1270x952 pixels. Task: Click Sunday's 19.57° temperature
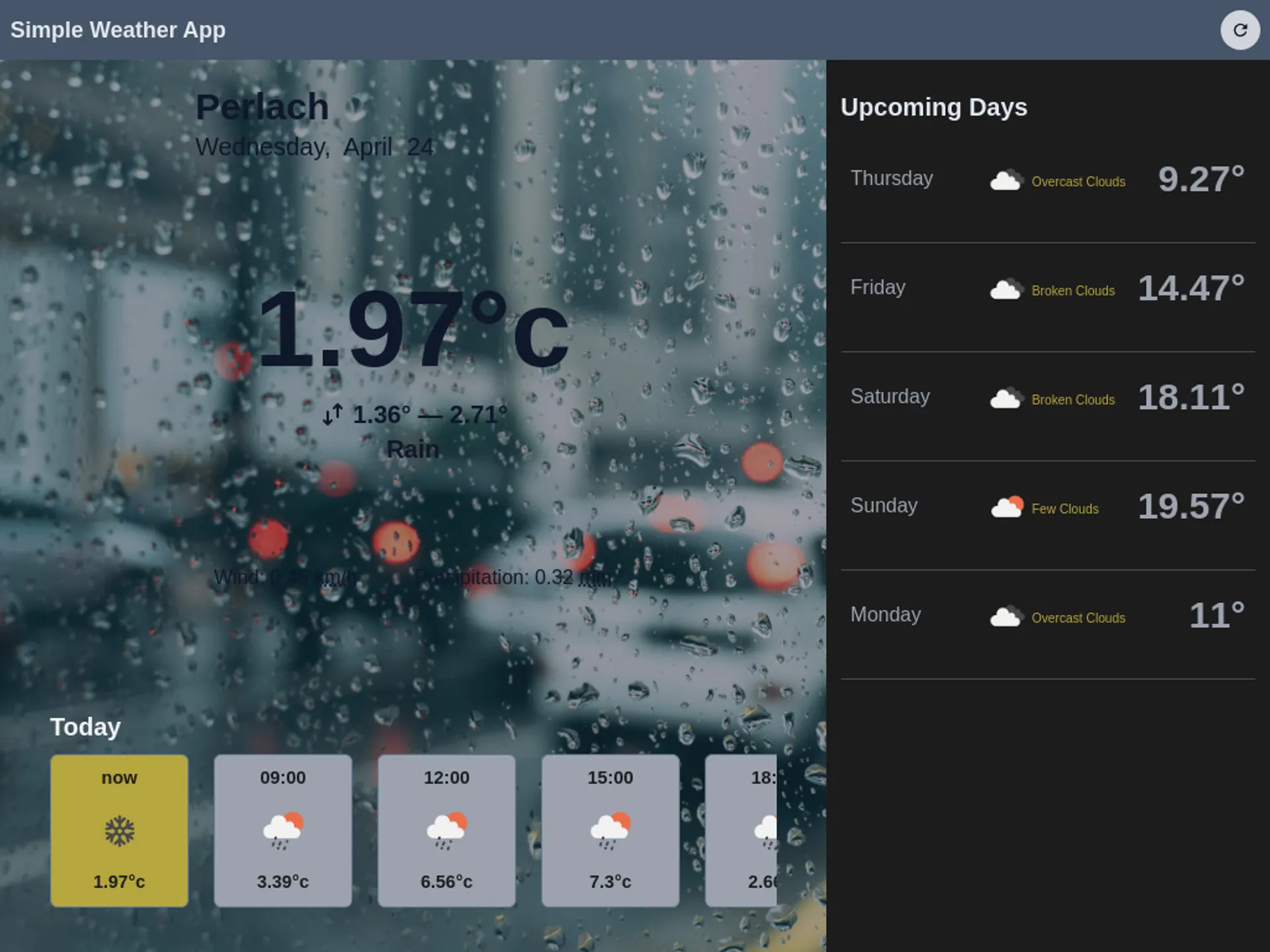1191,506
